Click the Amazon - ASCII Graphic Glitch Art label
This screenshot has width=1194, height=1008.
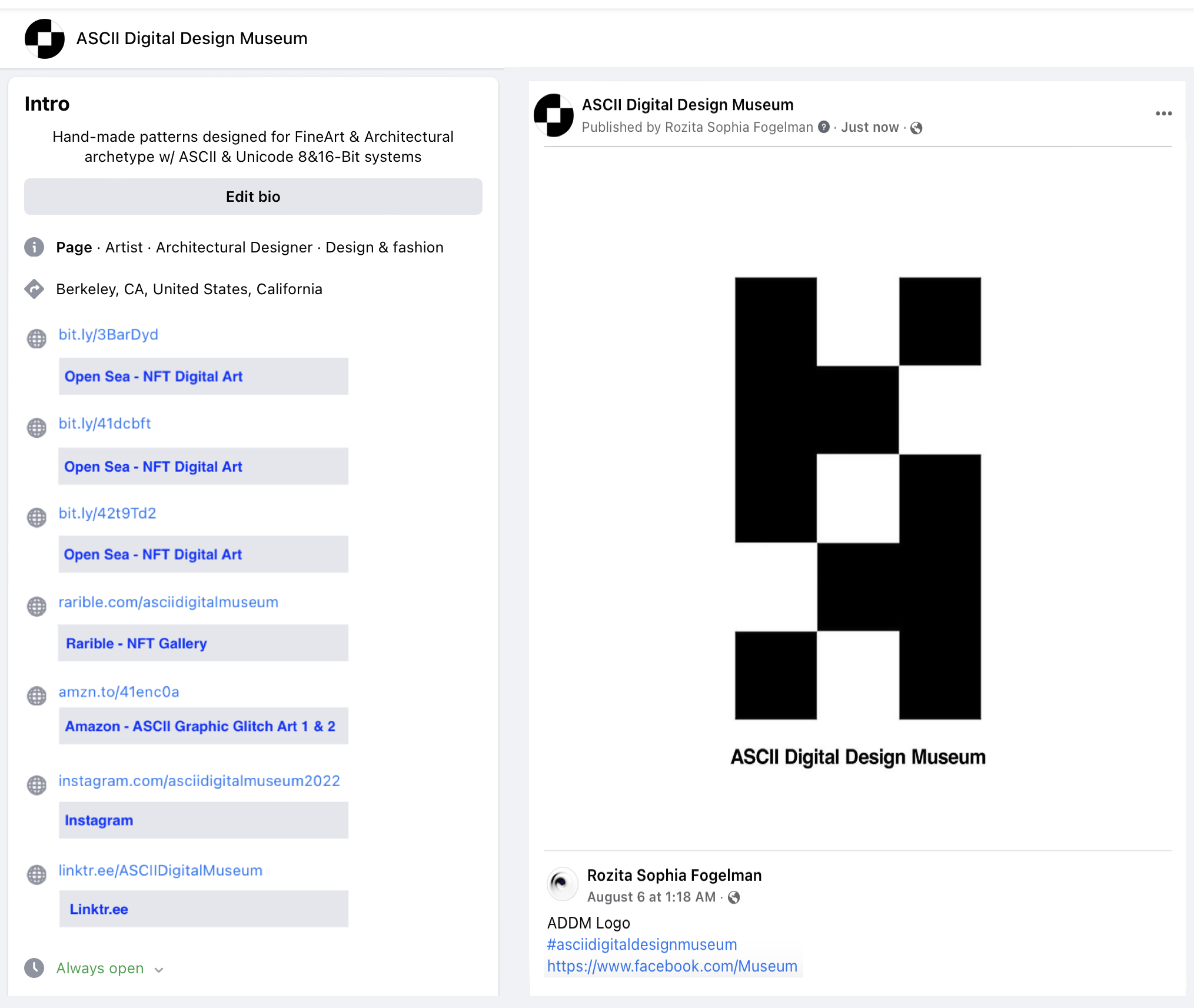tap(200, 726)
